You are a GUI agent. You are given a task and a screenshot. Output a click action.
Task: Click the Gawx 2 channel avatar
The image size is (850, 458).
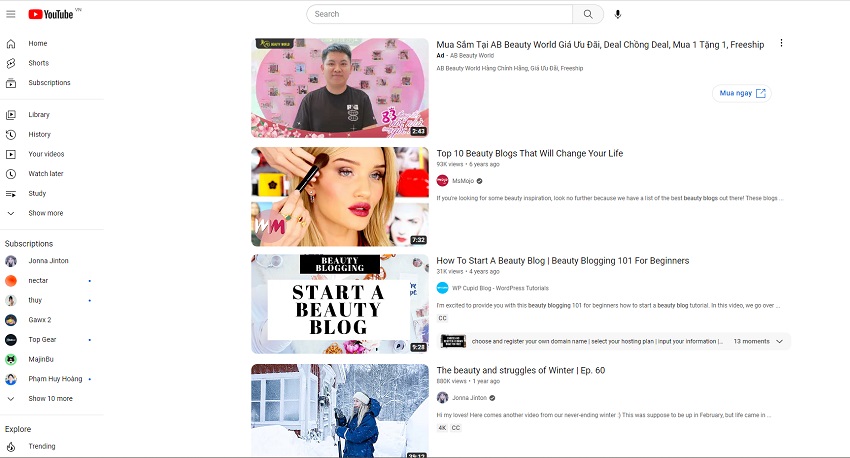click(x=11, y=320)
